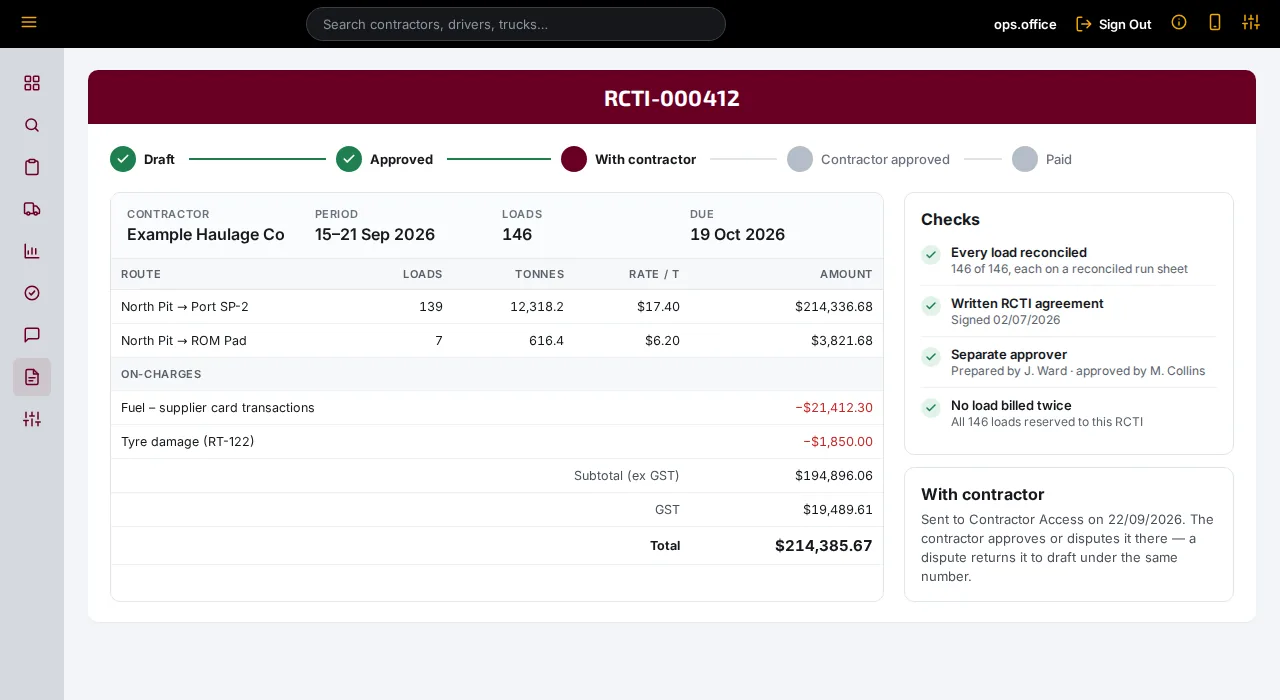Click the period 15–21 Sep 2026
The height and width of the screenshot is (700, 1280).
coord(375,234)
